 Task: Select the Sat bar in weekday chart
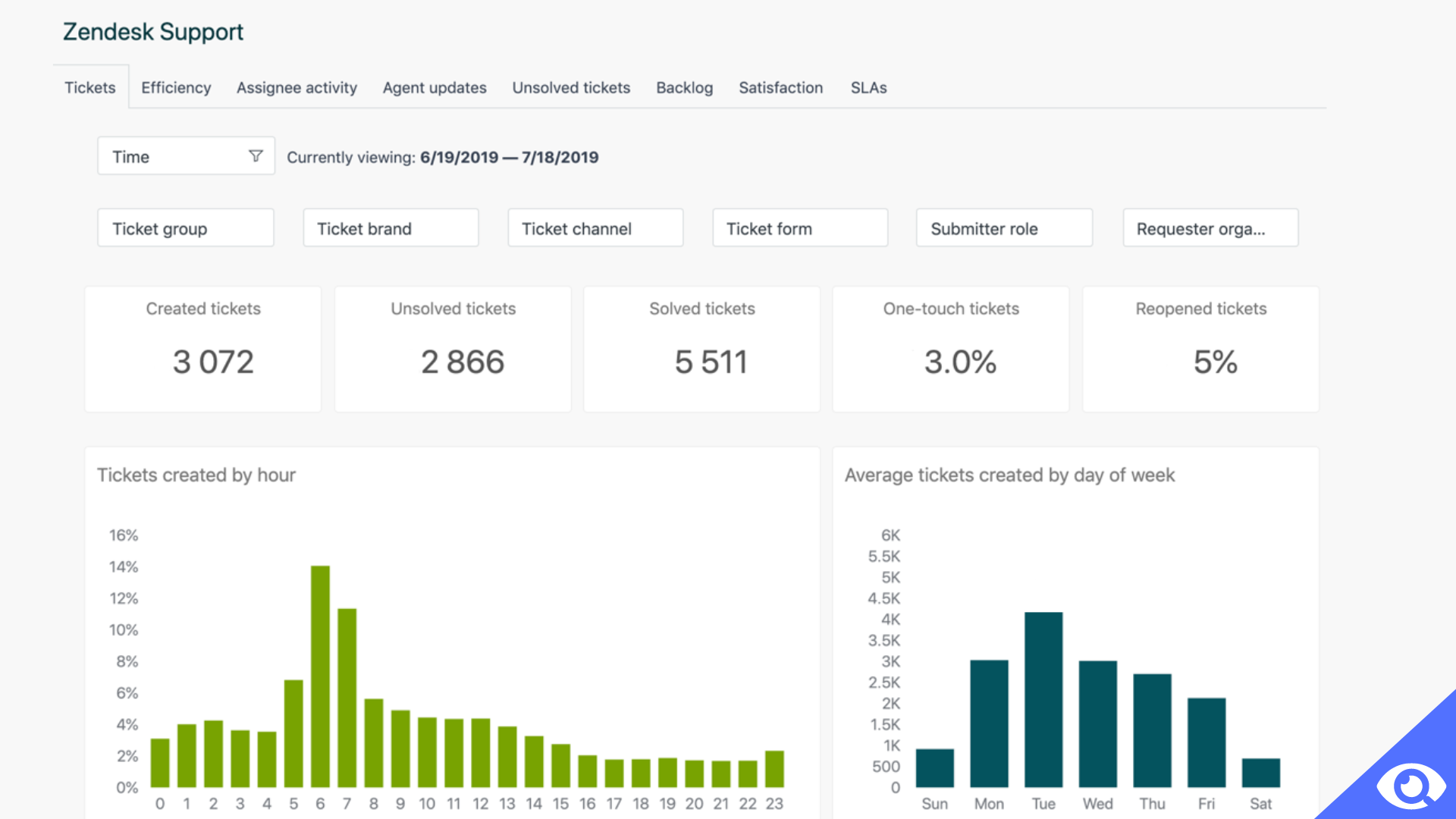pos(1261,773)
